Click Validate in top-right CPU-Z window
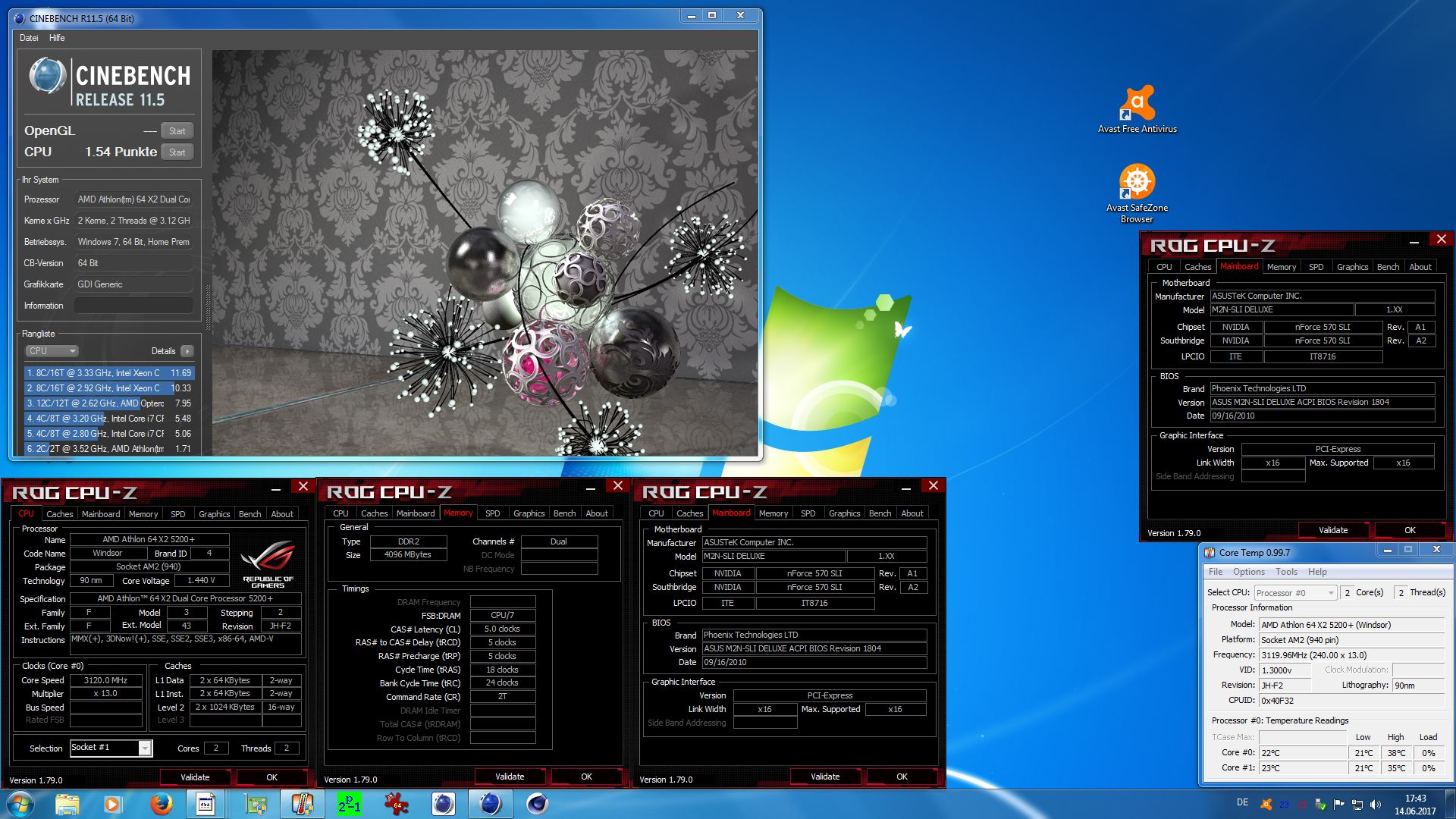 tap(1333, 530)
